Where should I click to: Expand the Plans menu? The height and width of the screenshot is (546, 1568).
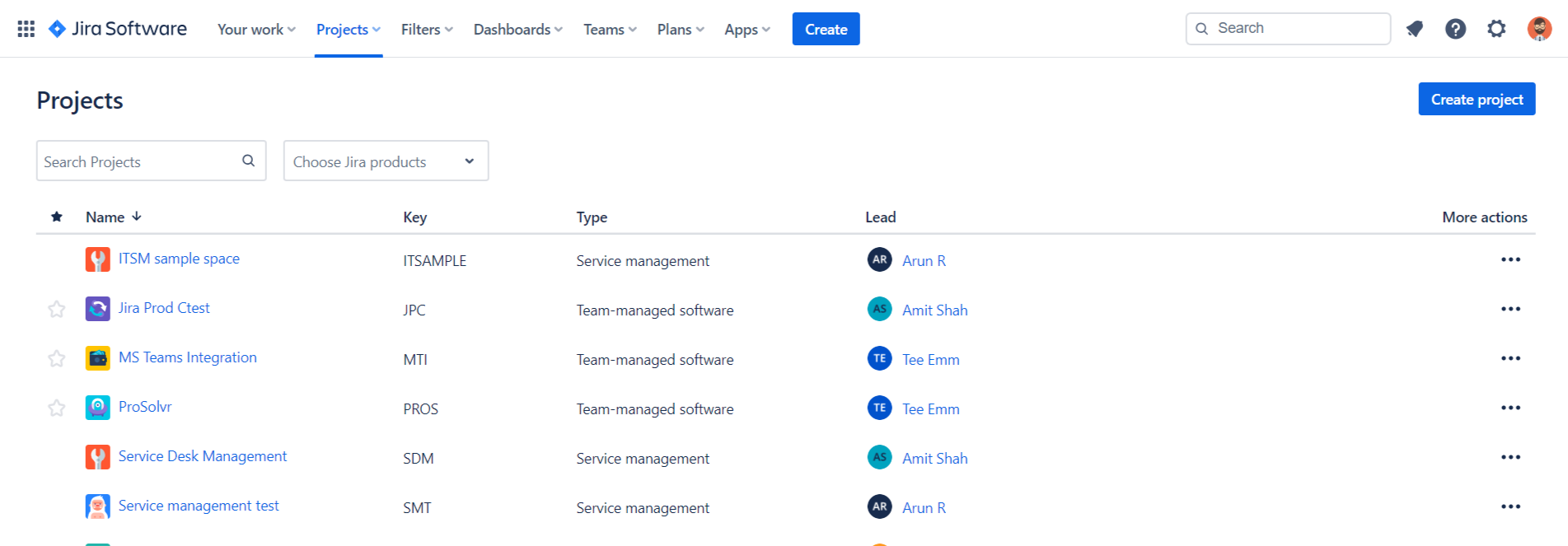click(x=681, y=30)
